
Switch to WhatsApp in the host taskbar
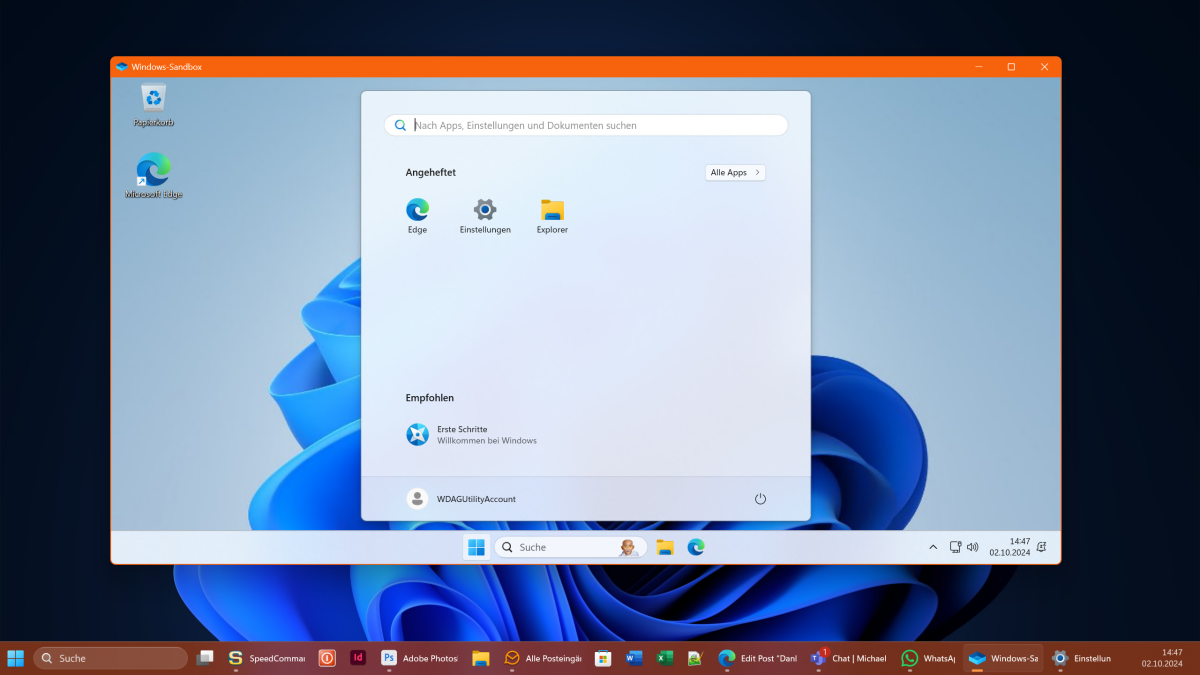(x=927, y=658)
